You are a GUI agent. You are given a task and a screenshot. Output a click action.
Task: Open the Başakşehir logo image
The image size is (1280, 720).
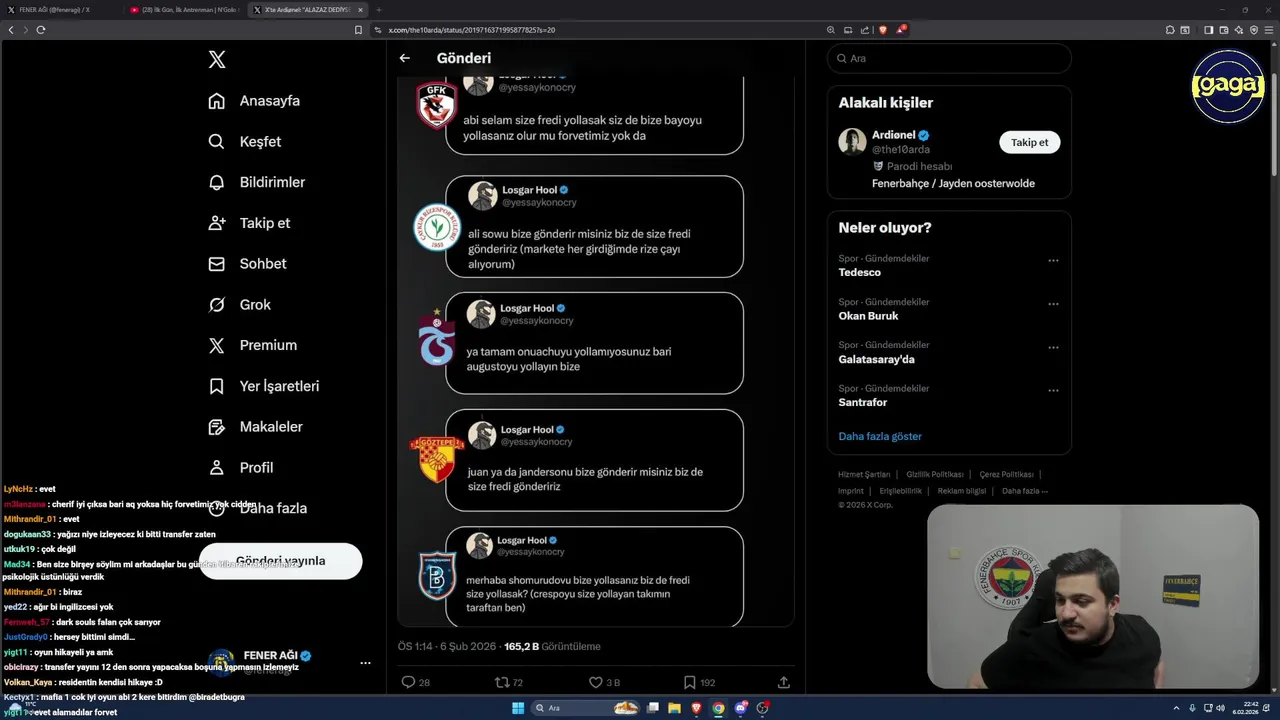pyautogui.click(x=437, y=575)
